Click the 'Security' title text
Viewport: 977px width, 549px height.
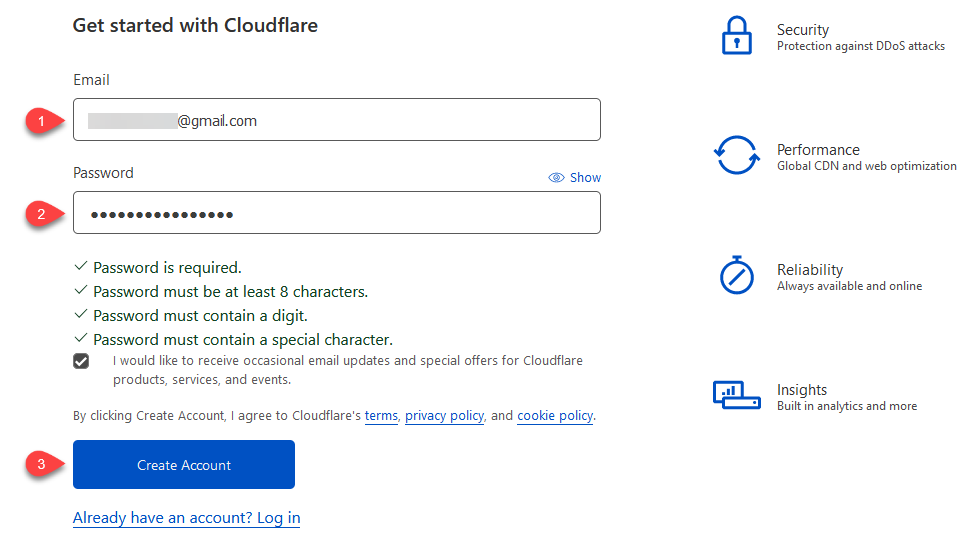click(x=803, y=30)
